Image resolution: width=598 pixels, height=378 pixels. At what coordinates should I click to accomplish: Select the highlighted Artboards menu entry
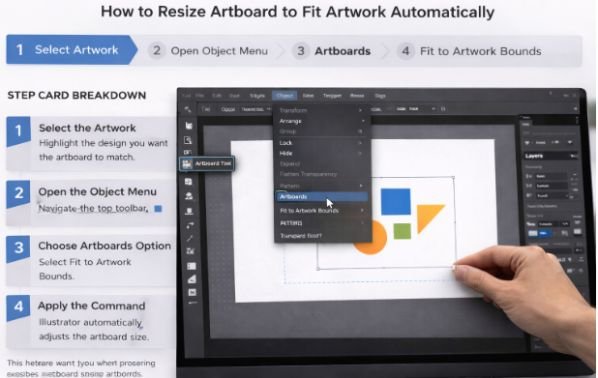tap(321, 197)
